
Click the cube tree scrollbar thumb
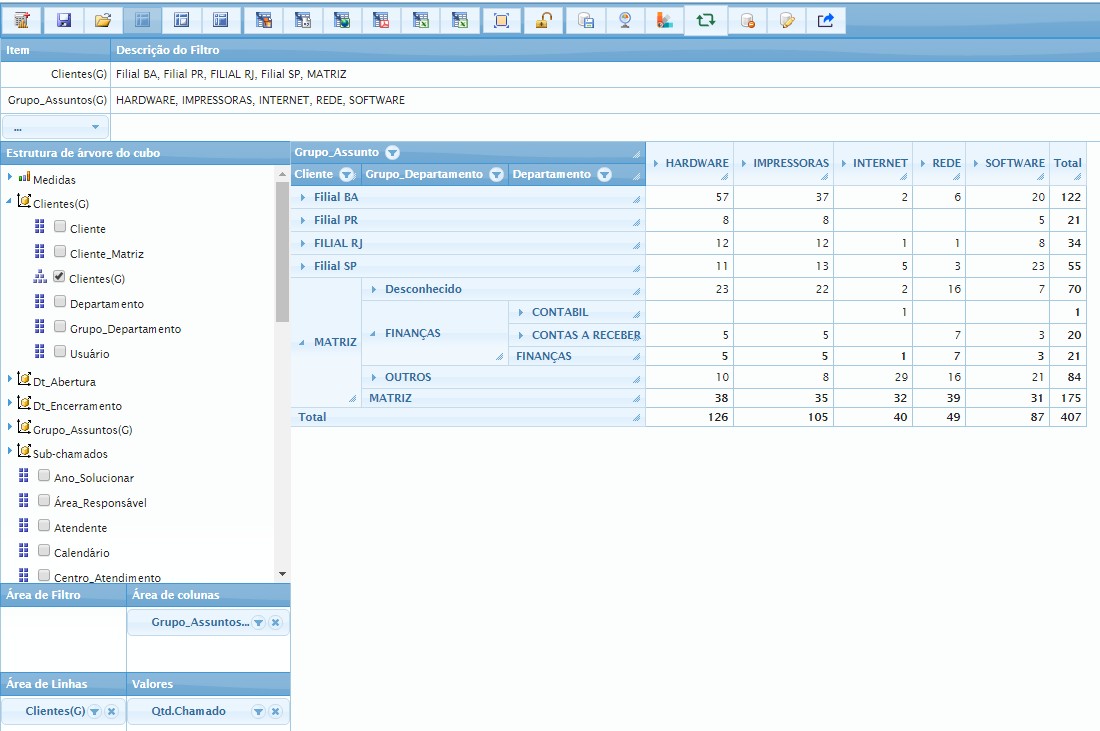[282, 252]
